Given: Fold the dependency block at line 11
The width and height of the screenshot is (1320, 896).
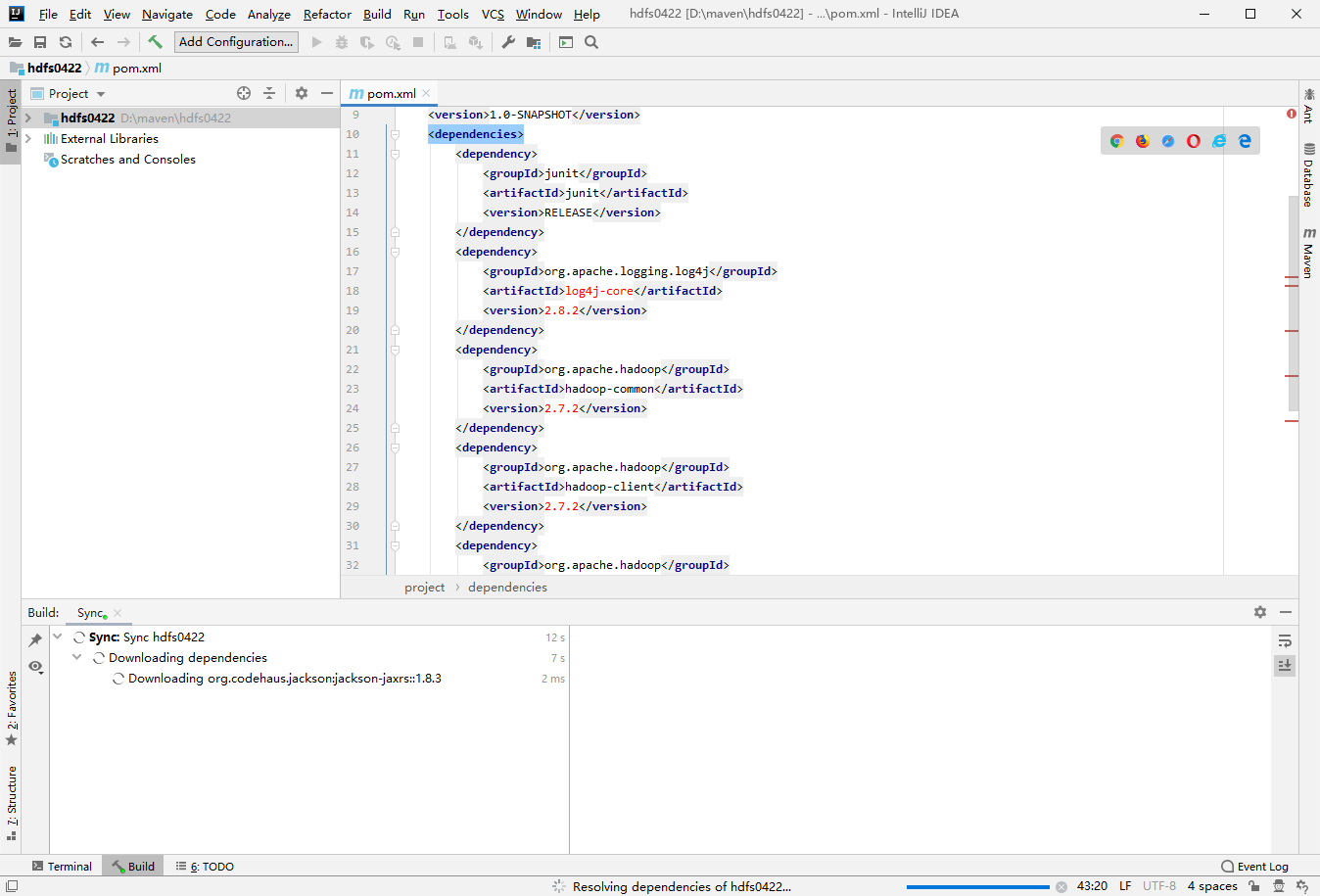Looking at the screenshot, I should [x=395, y=154].
